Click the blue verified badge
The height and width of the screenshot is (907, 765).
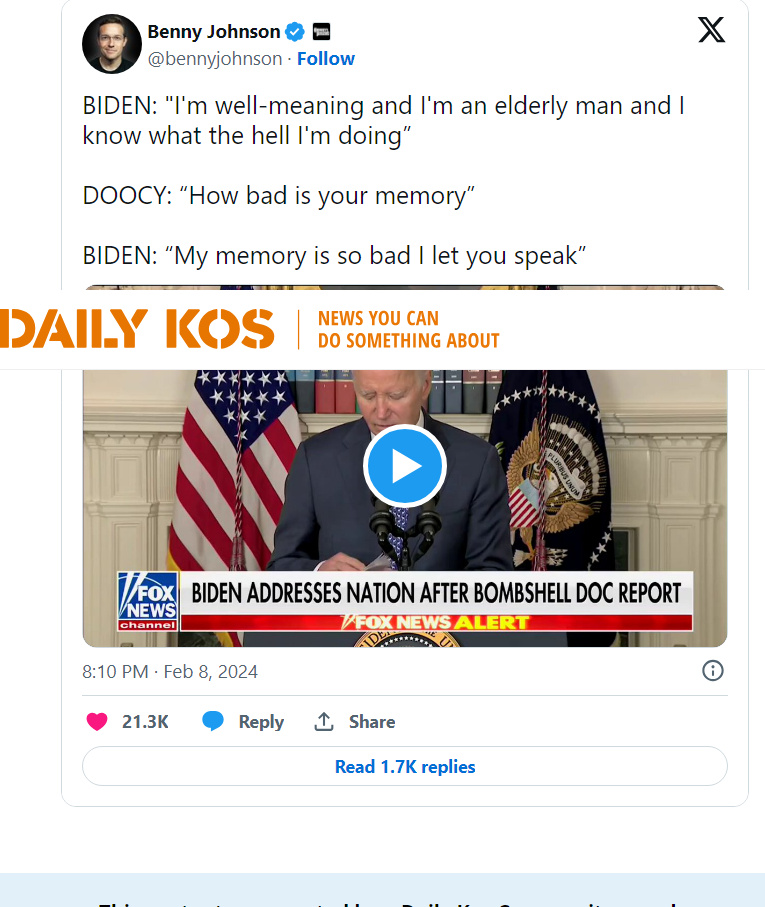click(x=295, y=32)
